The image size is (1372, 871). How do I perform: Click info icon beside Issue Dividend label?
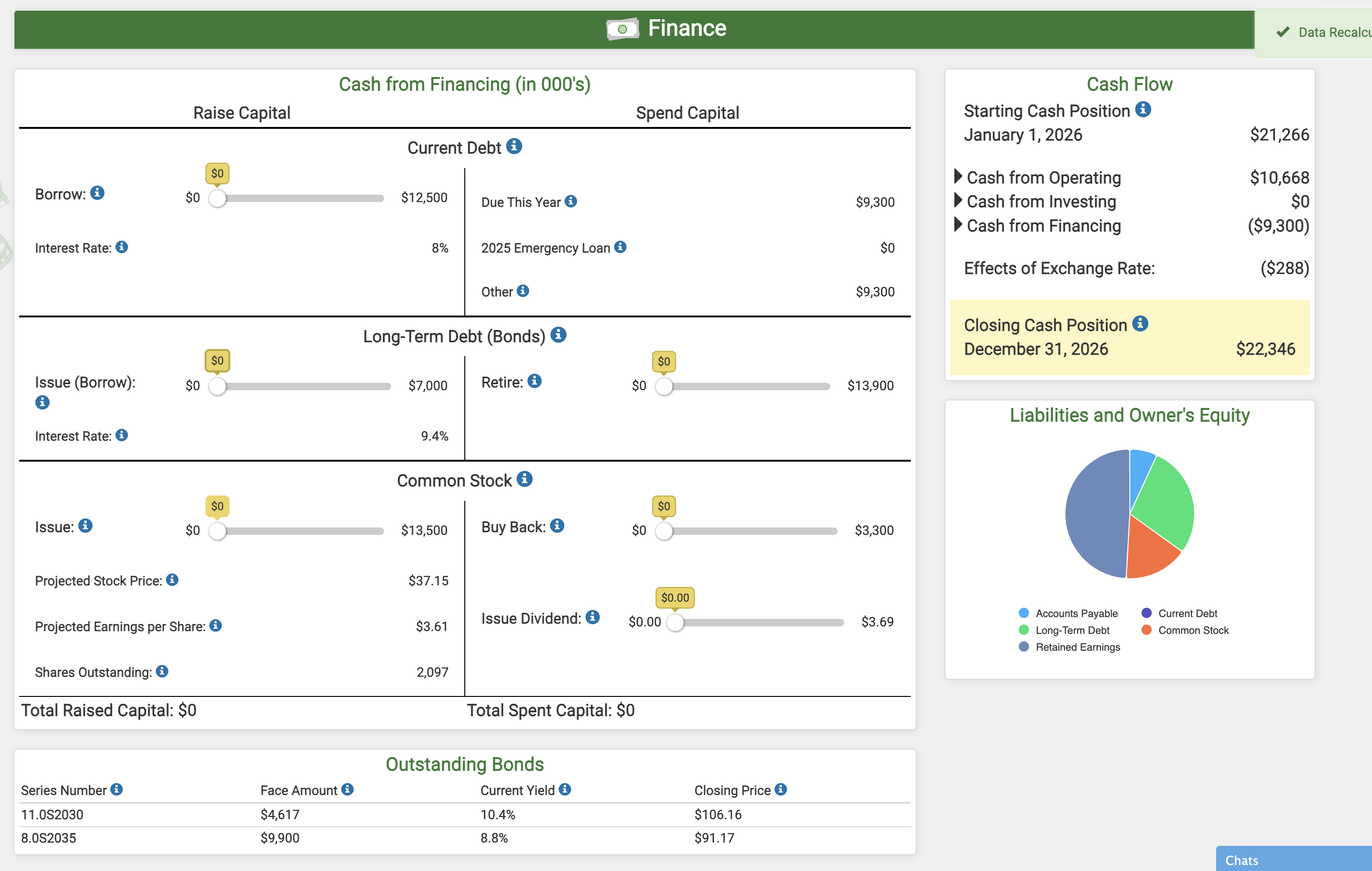click(x=593, y=617)
